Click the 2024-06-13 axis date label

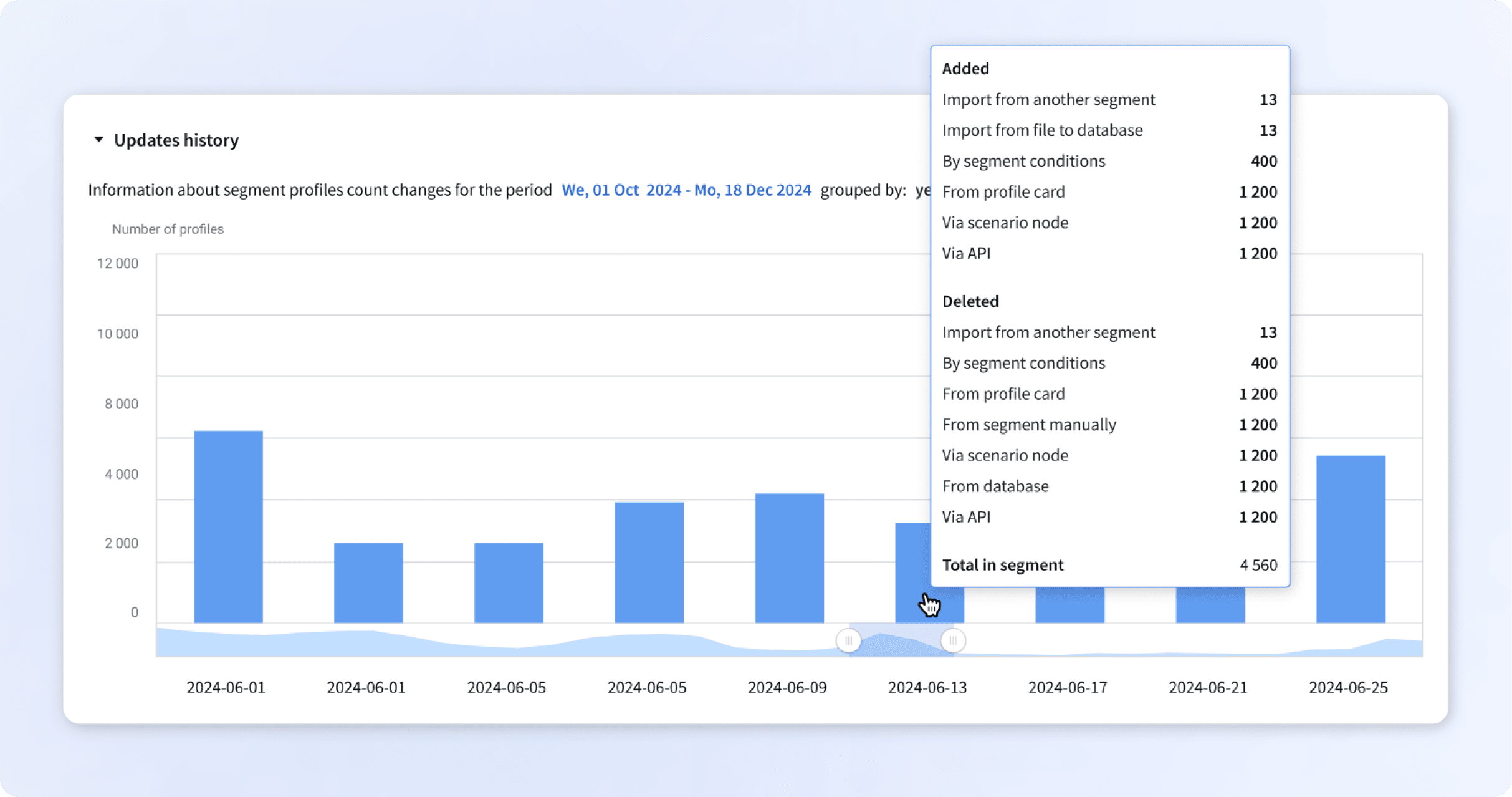point(927,688)
